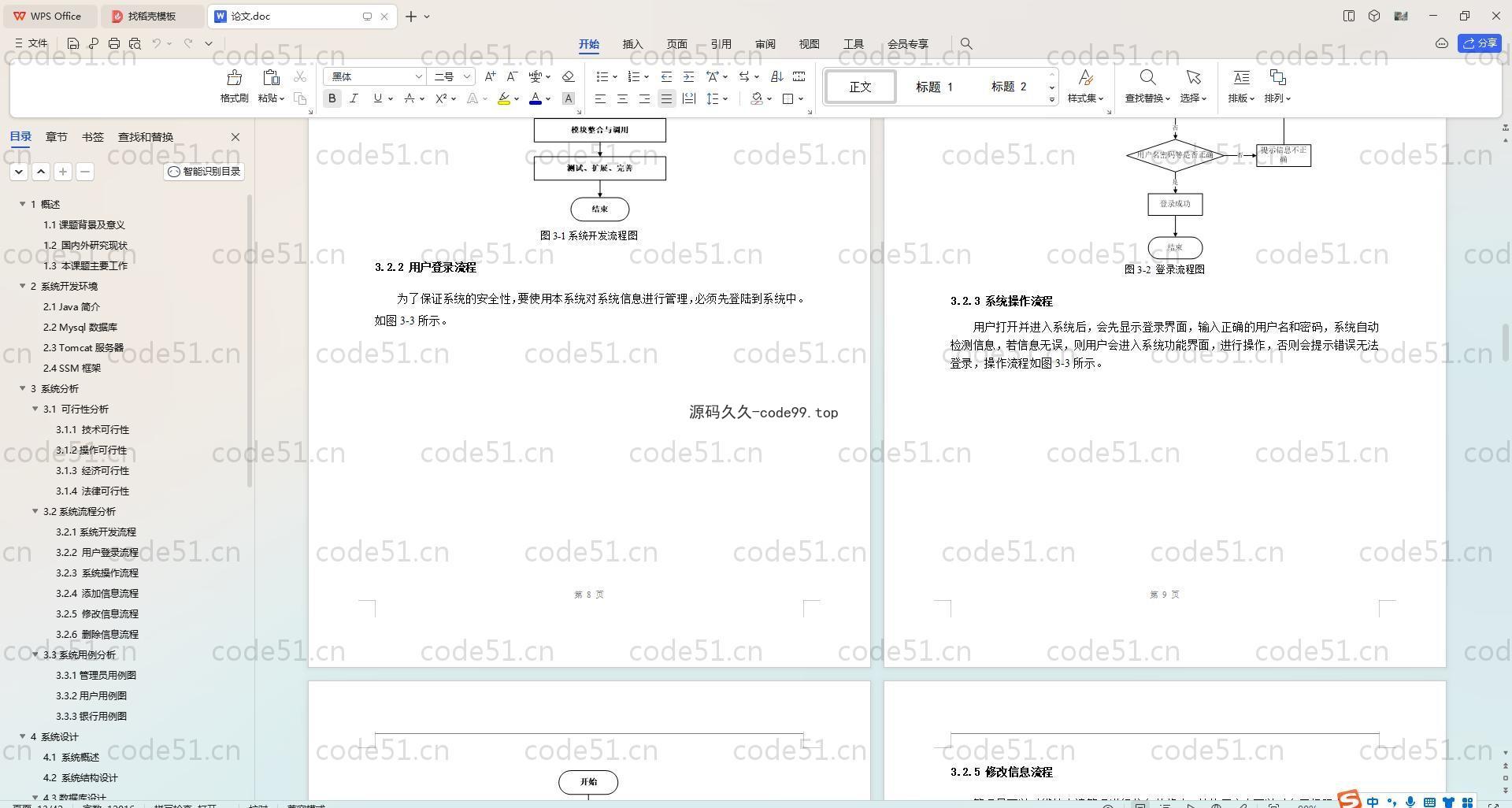Align text left
The width and height of the screenshot is (1512, 808).
pos(600,98)
